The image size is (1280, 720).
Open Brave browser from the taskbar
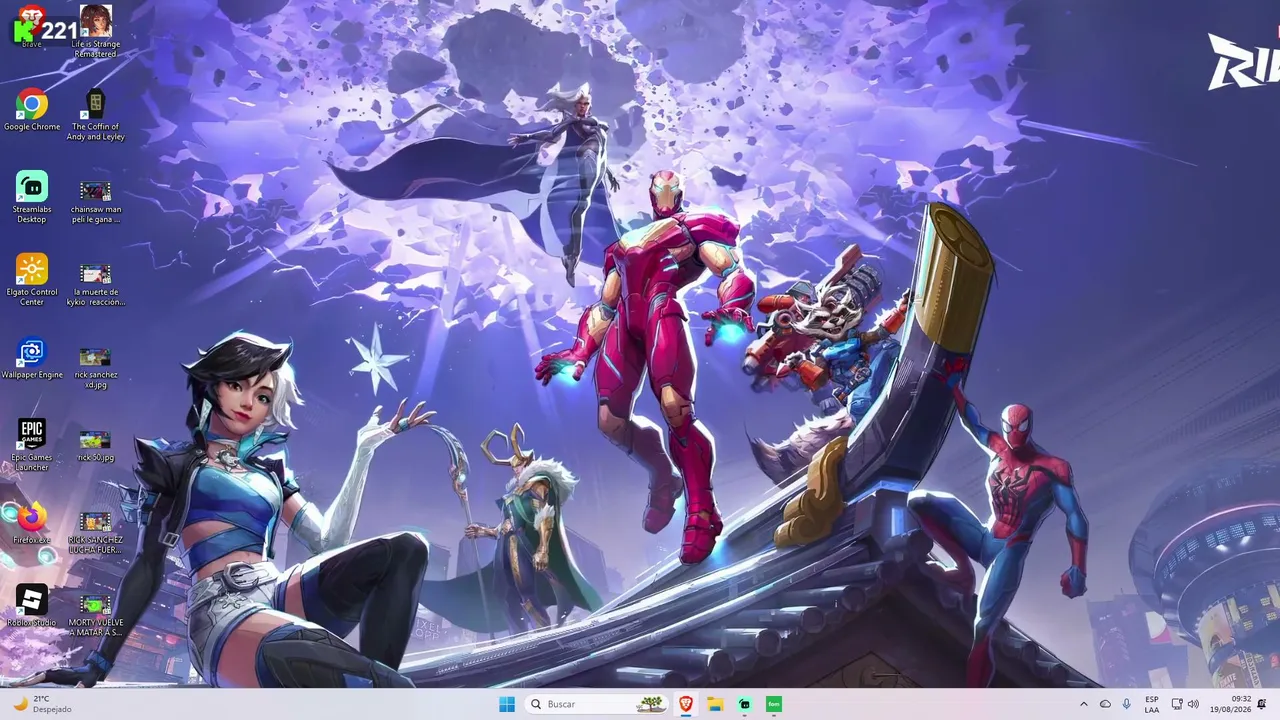pyautogui.click(x=686, y=704)
